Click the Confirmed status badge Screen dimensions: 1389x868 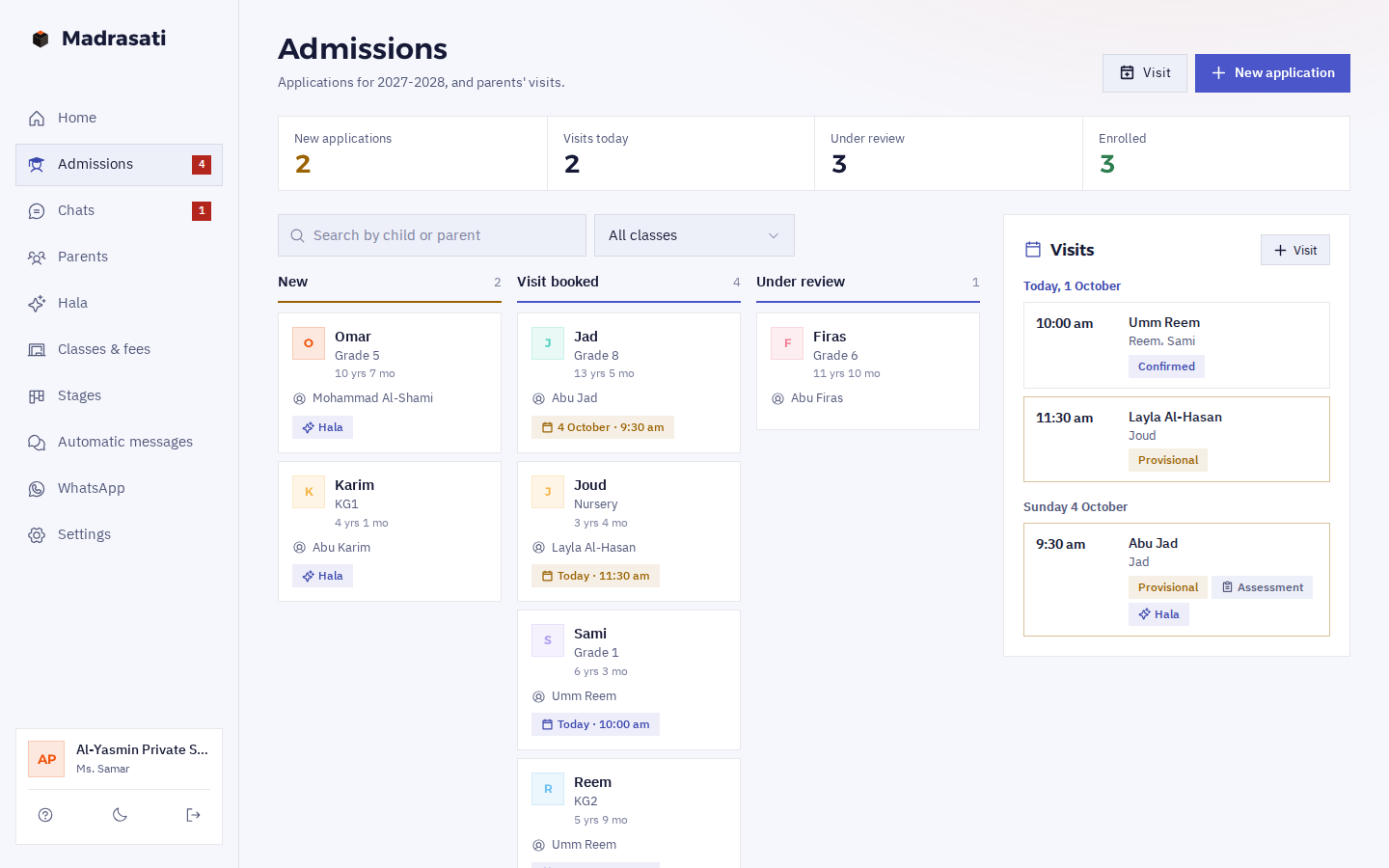coord(1166,366)
